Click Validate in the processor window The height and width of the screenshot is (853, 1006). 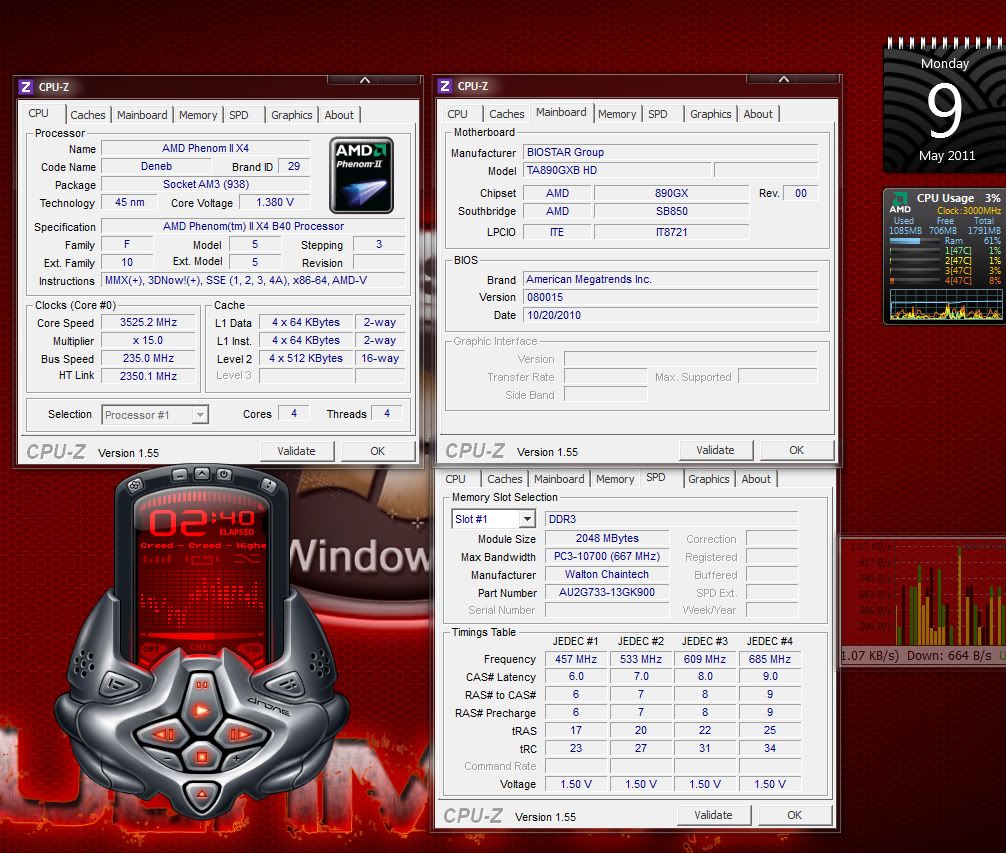tap(296, 451)
